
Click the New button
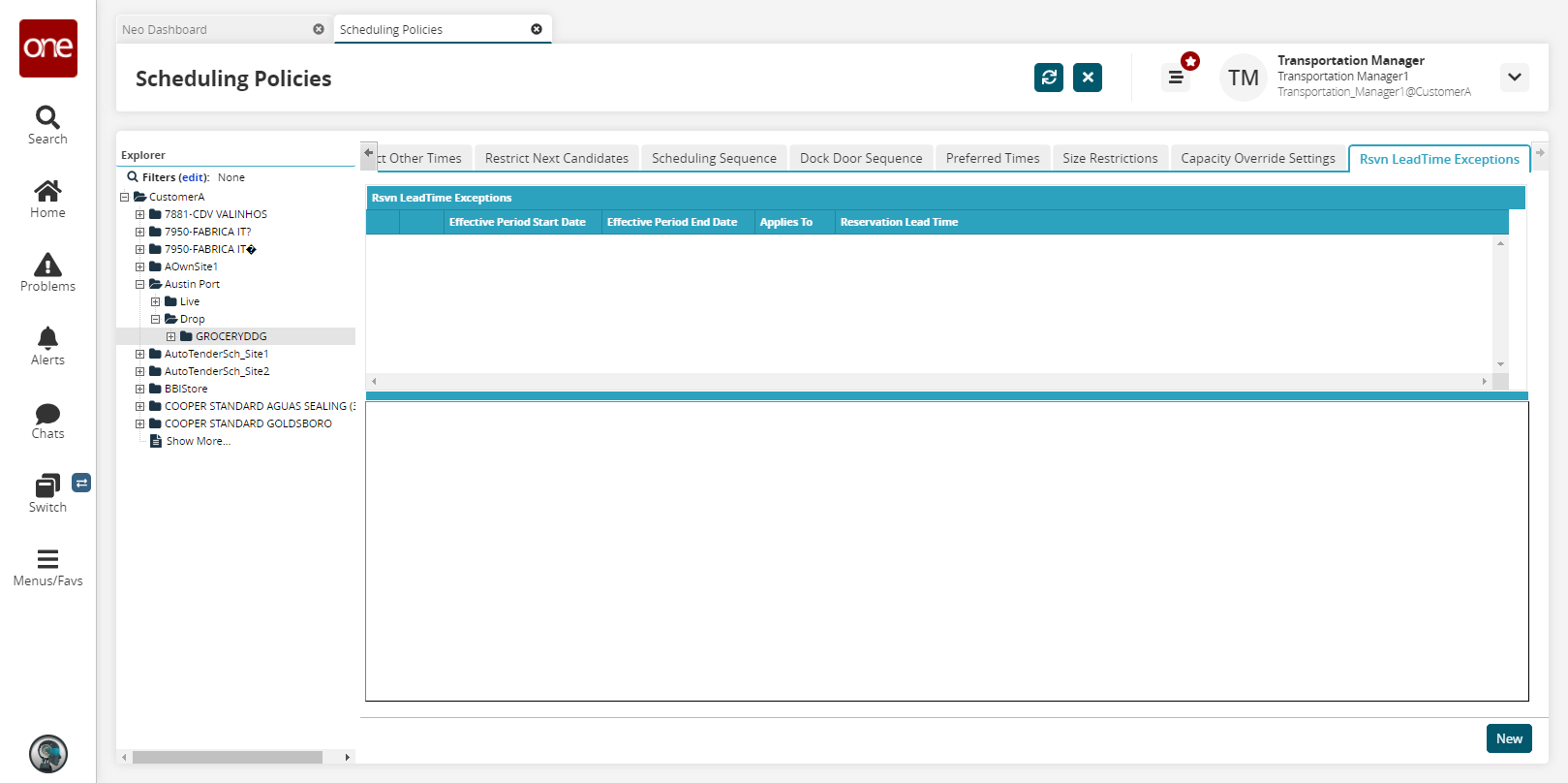click(1509, 738)
